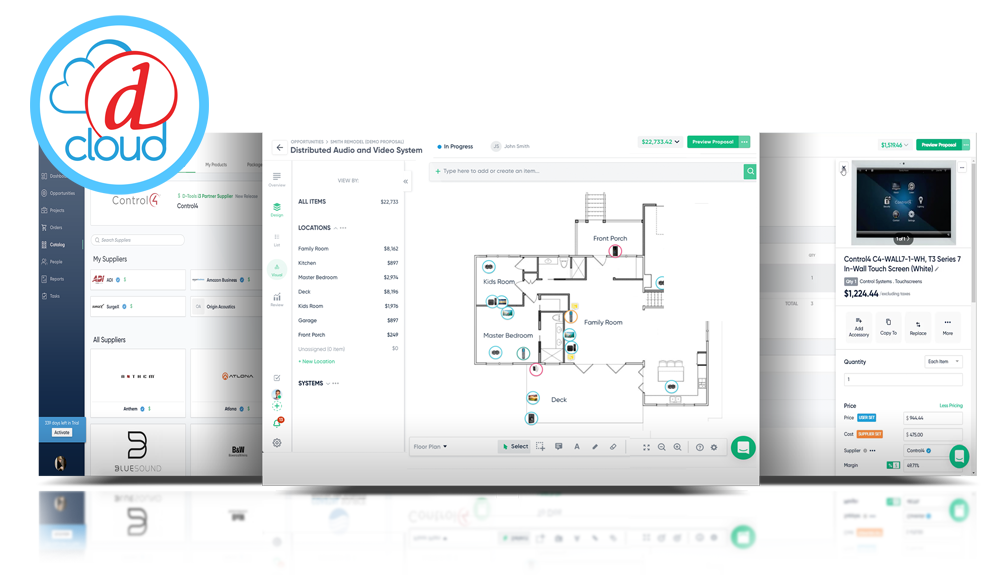
Task: Activate the Select tool button
Action: 515,447
